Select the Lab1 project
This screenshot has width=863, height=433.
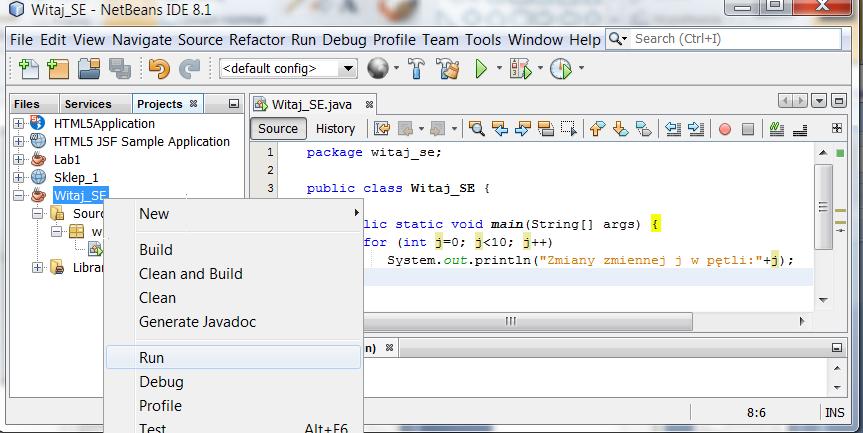coord(67,160)
